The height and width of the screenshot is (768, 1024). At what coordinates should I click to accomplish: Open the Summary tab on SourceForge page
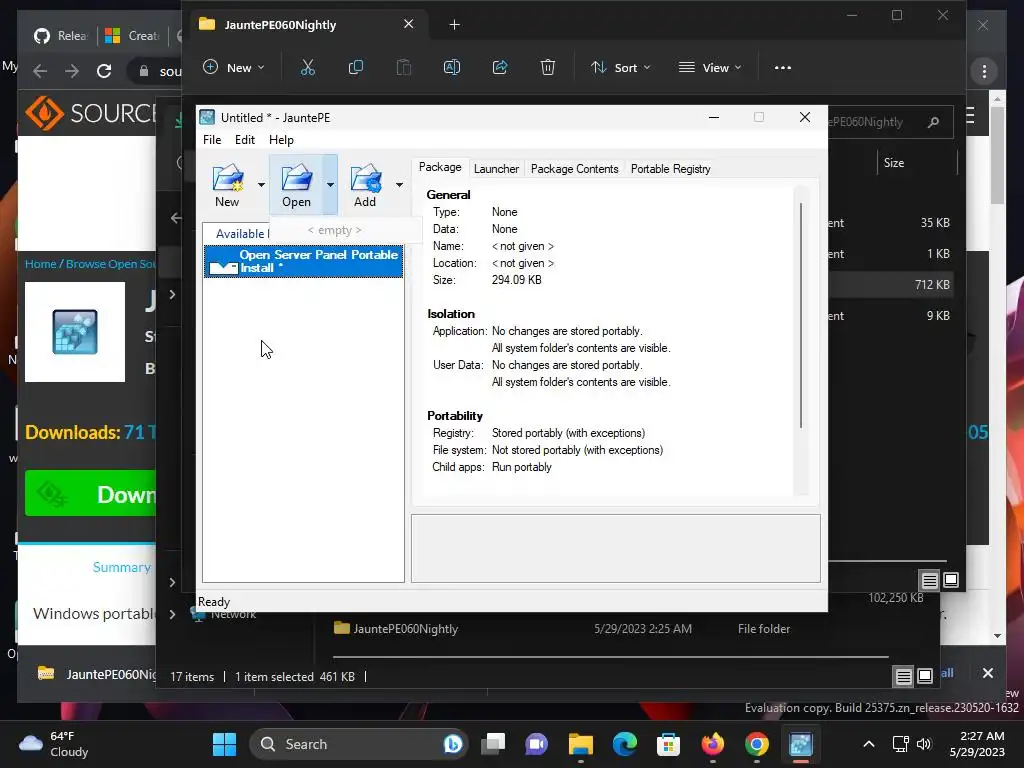pos(121,567)
